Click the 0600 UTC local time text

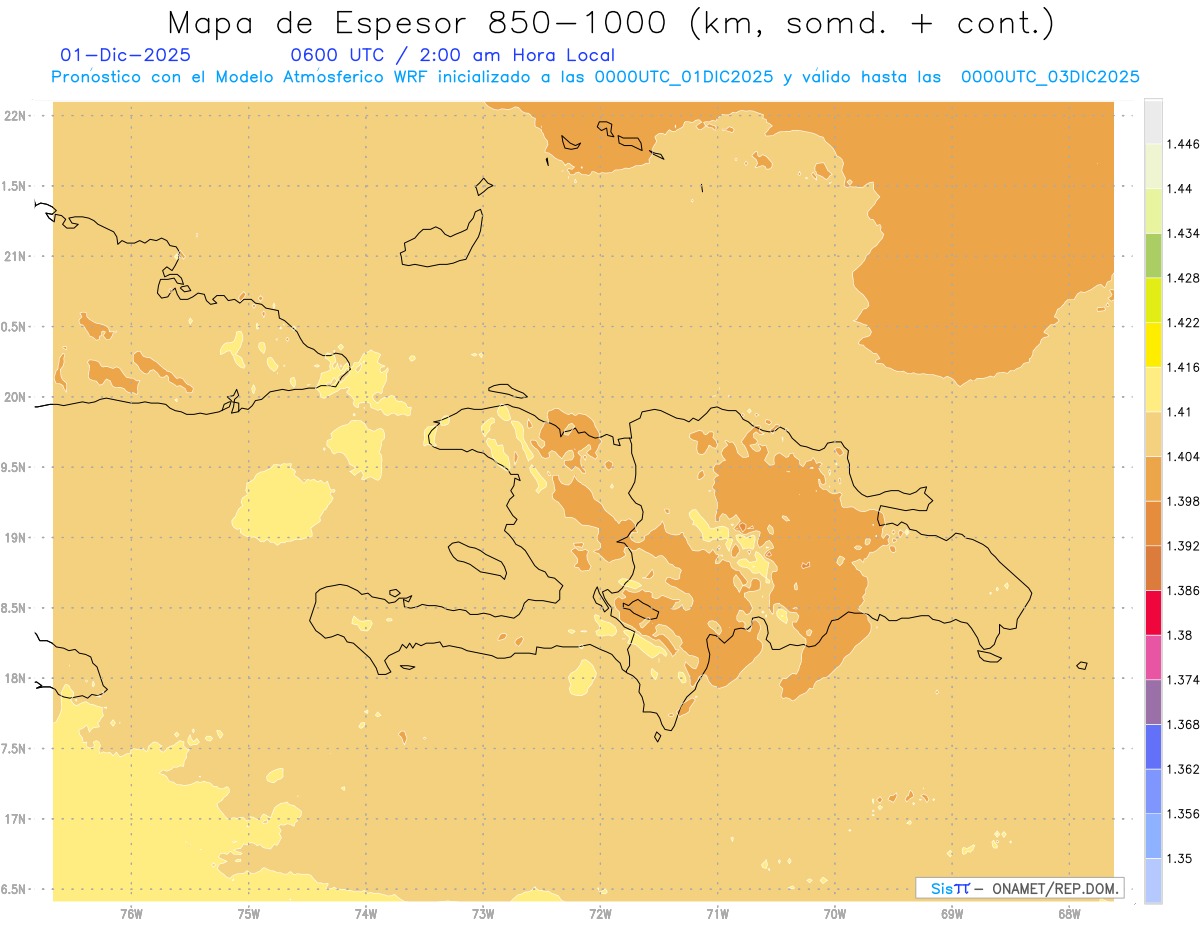[x=452, y=55]
